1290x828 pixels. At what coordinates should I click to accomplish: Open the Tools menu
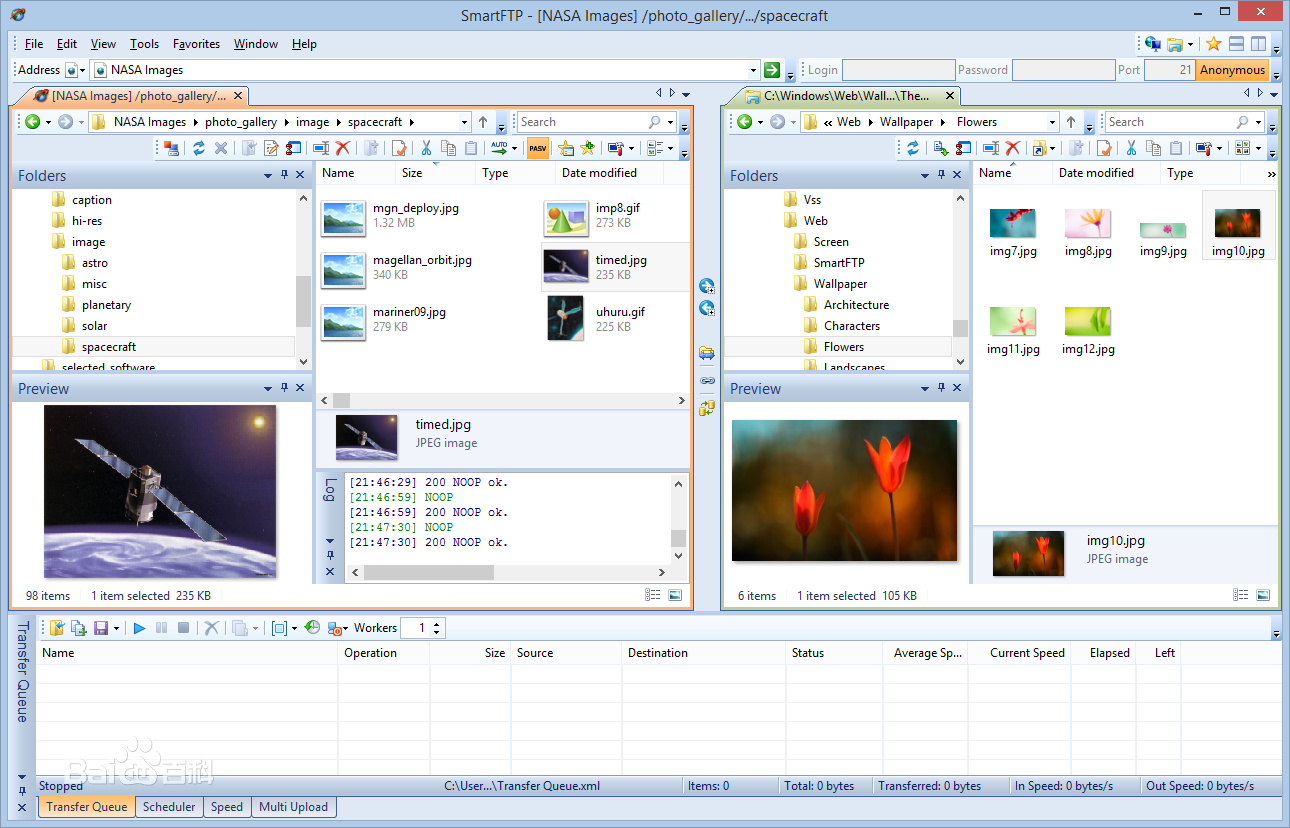(144, 44)
